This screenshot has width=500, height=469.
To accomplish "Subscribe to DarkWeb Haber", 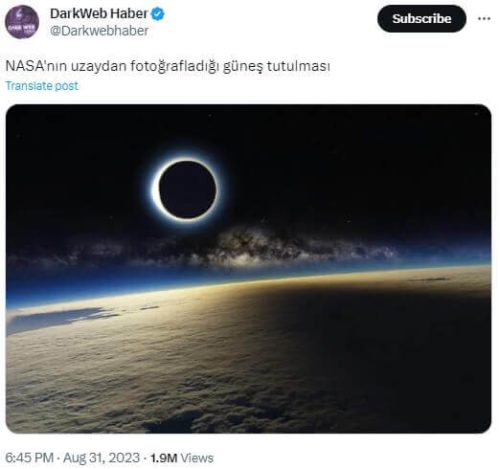I will point(421,19).
